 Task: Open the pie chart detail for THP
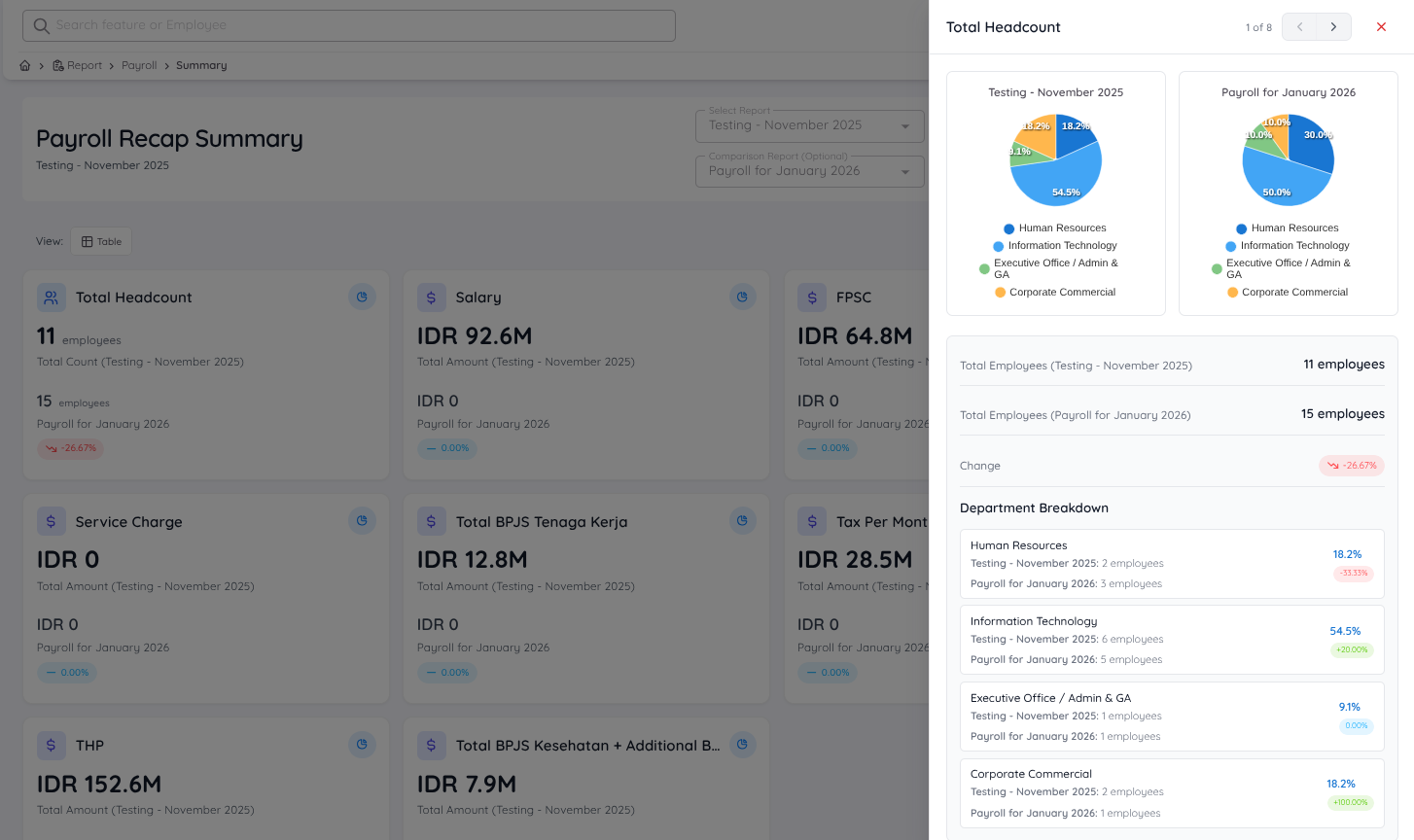coord(362,744)
